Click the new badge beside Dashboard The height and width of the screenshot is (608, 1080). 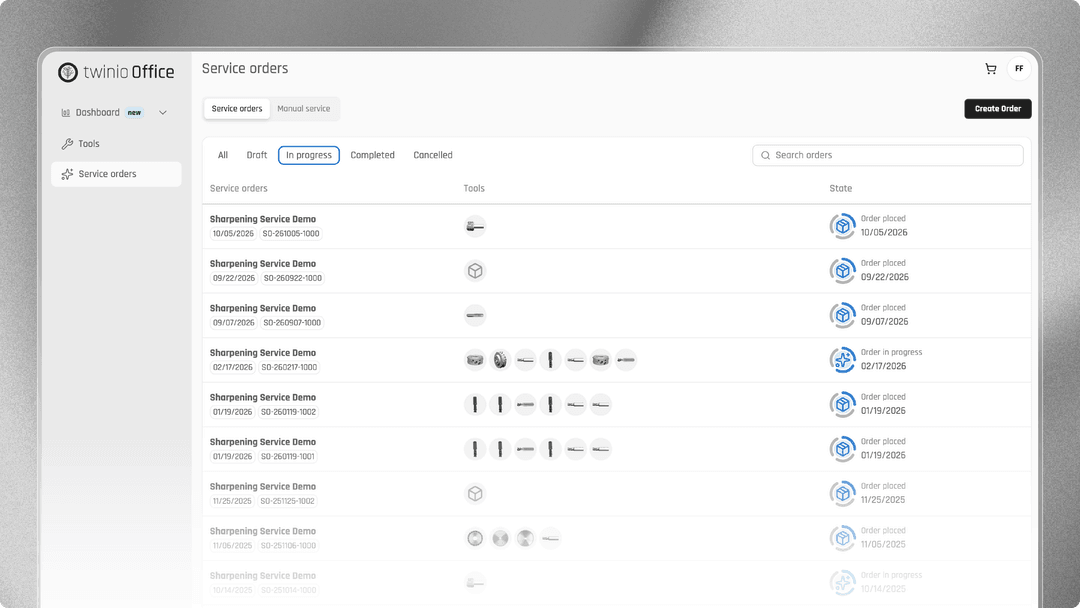[x=134, y=113]
